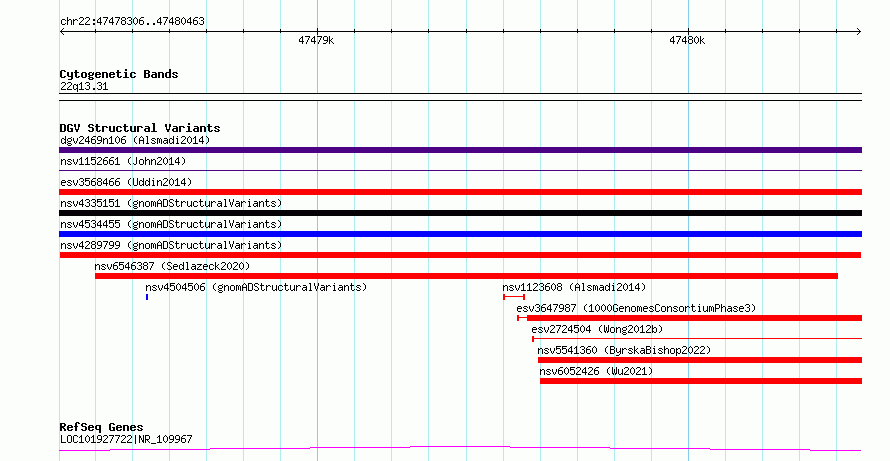Click the dgv2469n106 (Alsmadi2014) purple variant bar
This screenshot has height=461, width=890.
click(460, 150)
